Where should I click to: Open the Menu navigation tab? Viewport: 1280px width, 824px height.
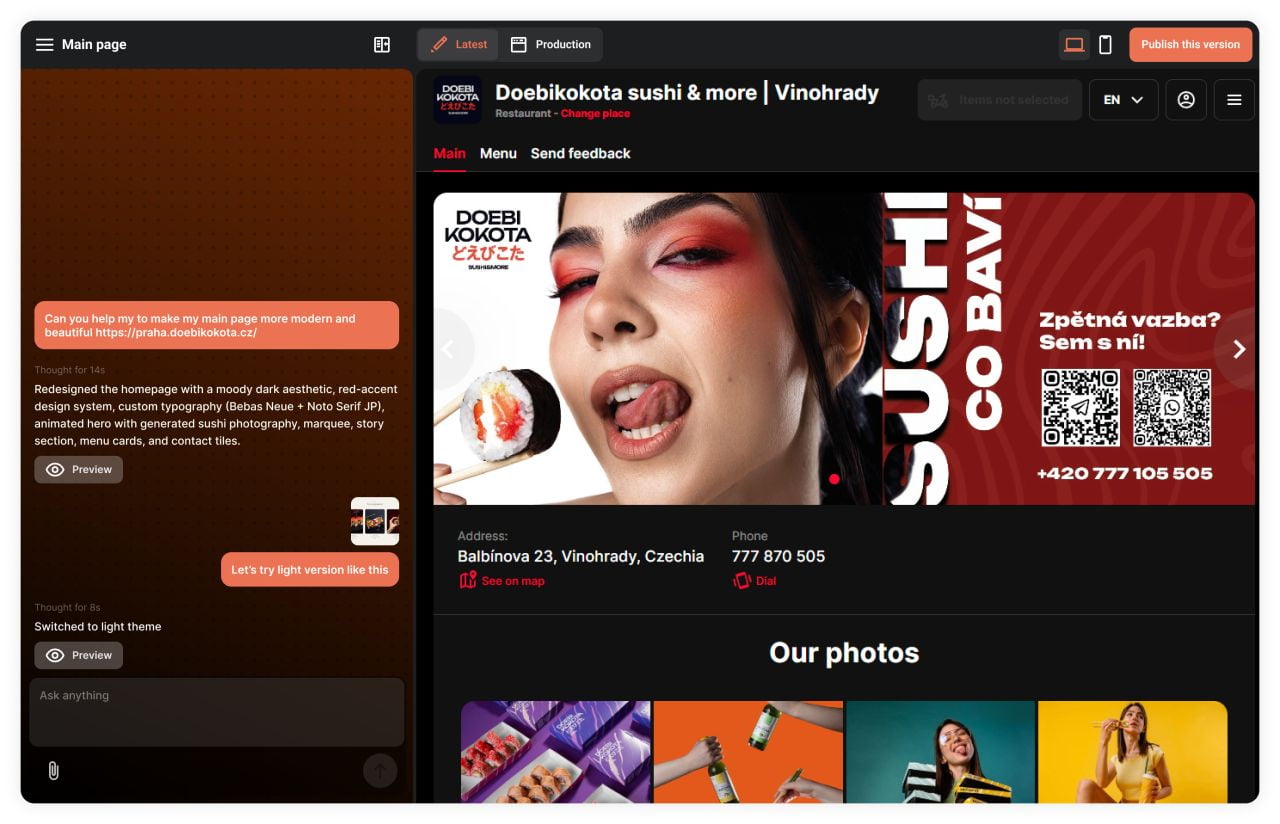pos(498,153)
